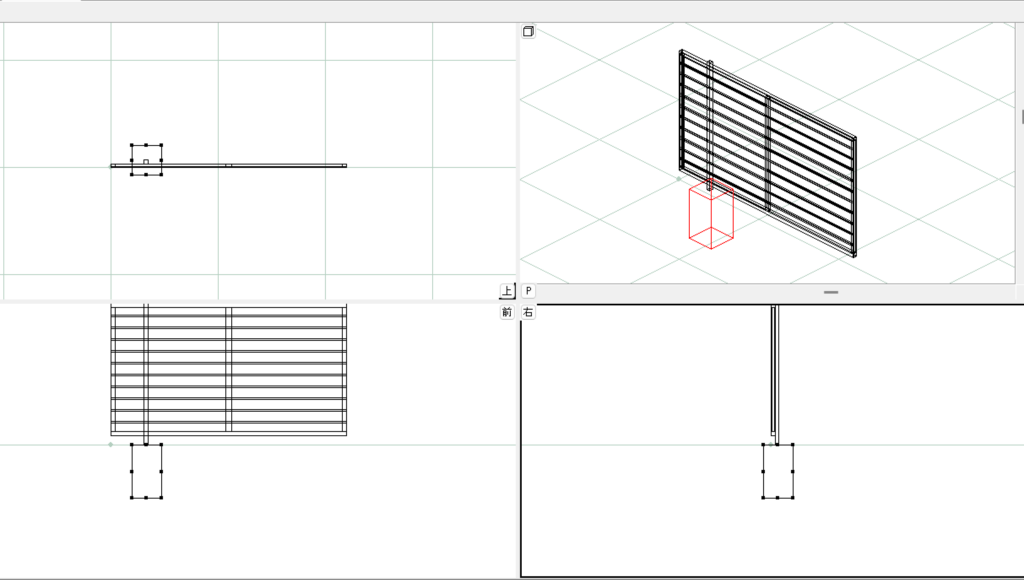Click the front view (前) button
This screenshot has height=580, width=1024.
507,313
